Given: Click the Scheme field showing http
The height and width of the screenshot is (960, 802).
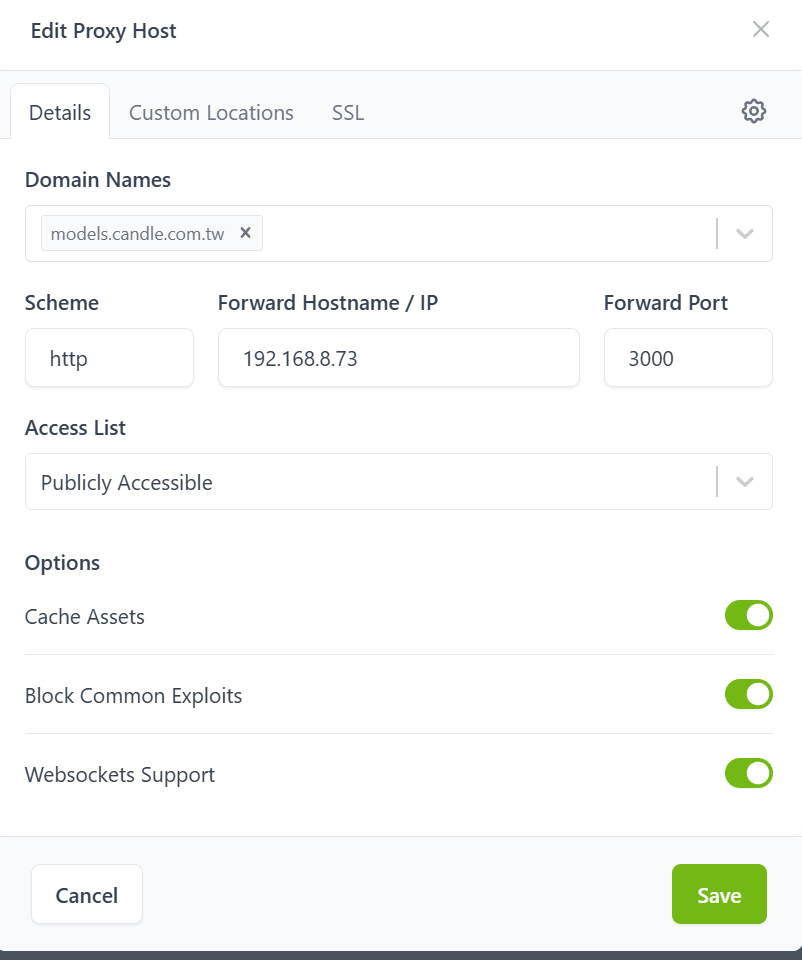Looking at the screenshot, I should 109,358.
